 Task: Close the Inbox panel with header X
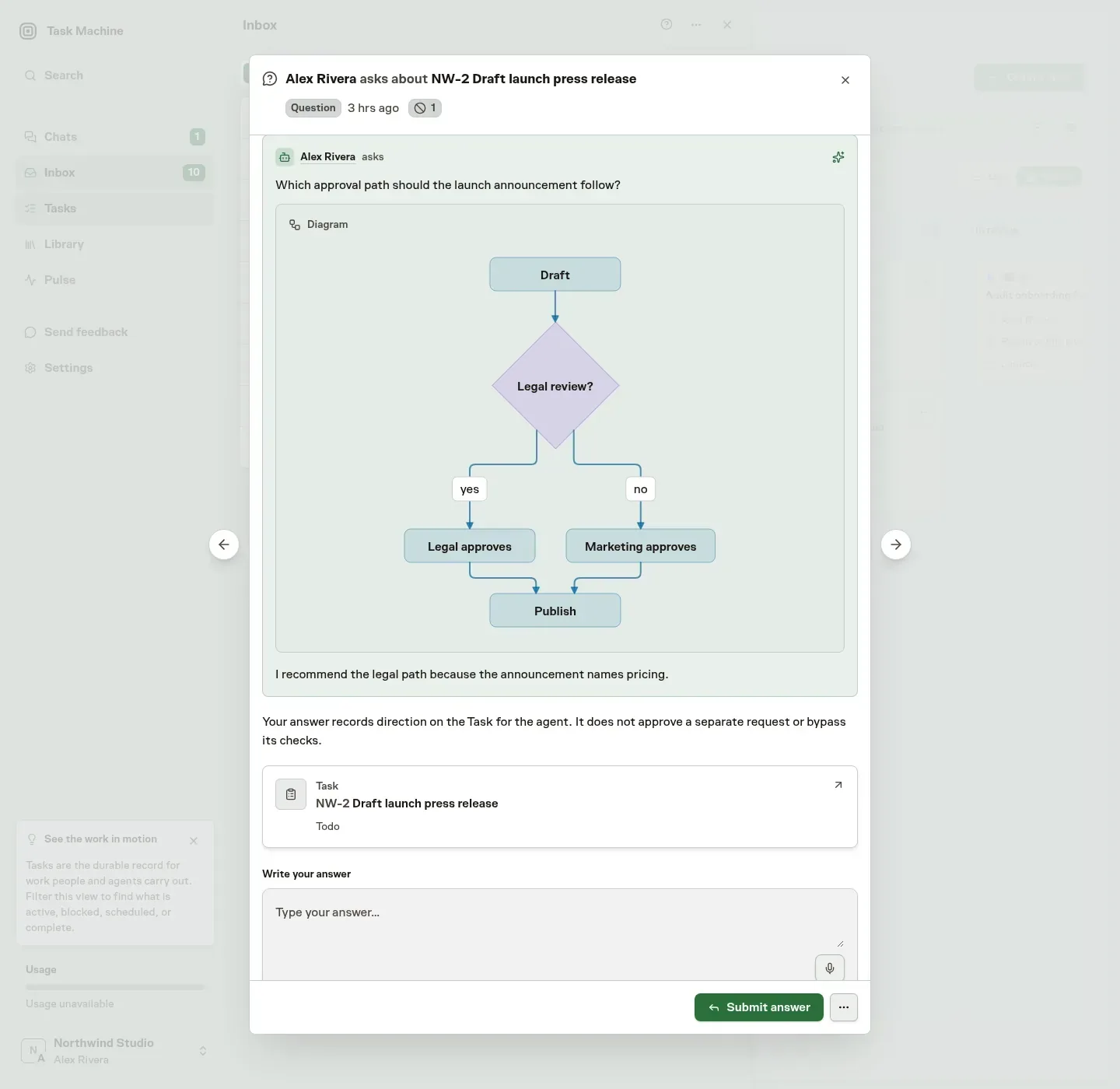727,25
